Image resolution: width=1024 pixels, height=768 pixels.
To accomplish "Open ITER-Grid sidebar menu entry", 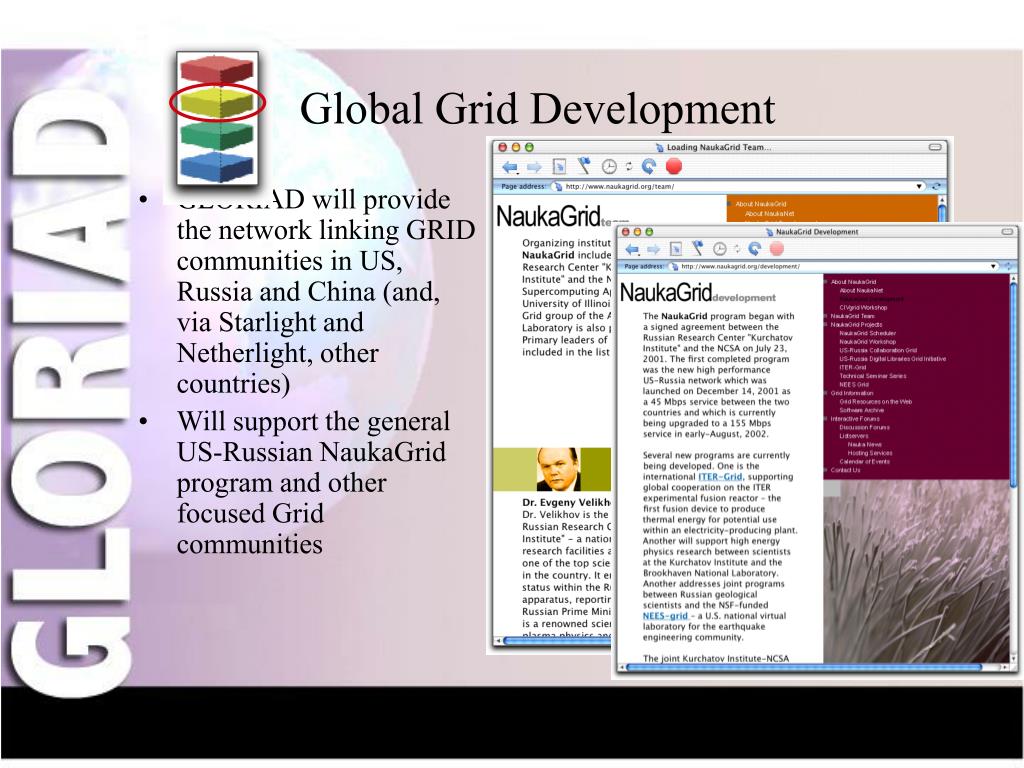I will 852,367.
